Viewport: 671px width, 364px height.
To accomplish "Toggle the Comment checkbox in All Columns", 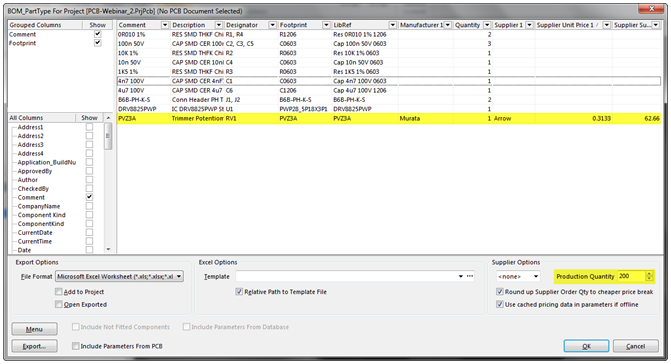I will click(89, 197).
